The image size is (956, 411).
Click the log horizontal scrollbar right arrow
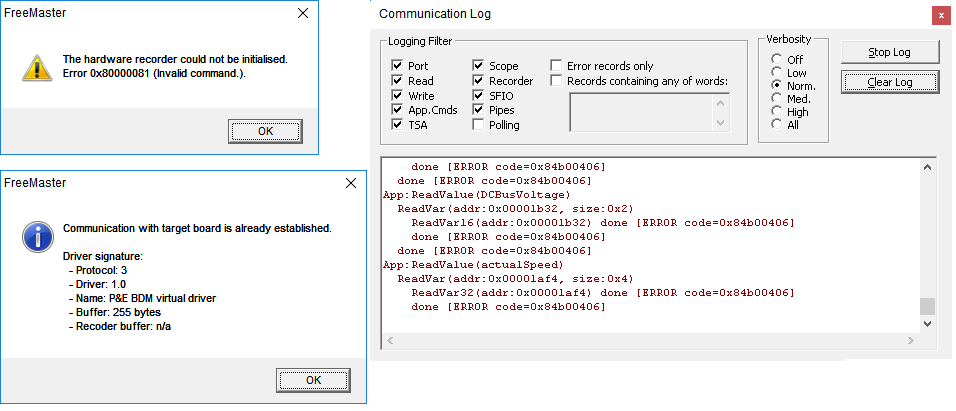click(911, 340)
